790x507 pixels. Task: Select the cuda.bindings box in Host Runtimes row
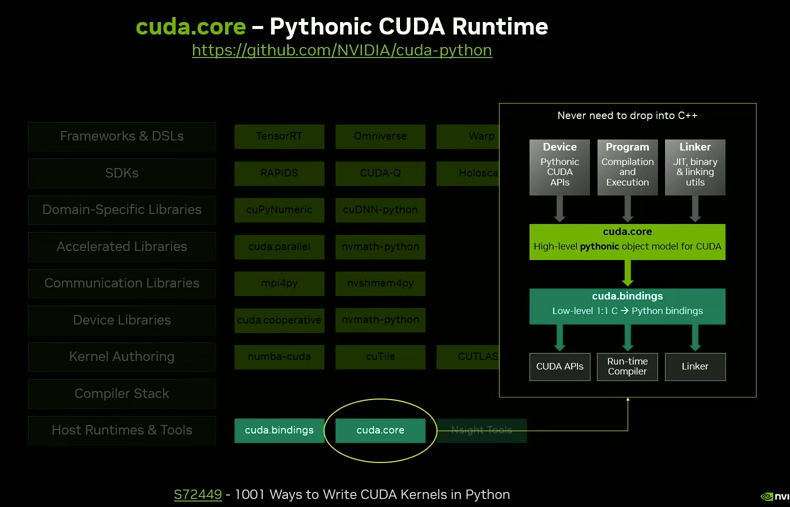[279, 430]
